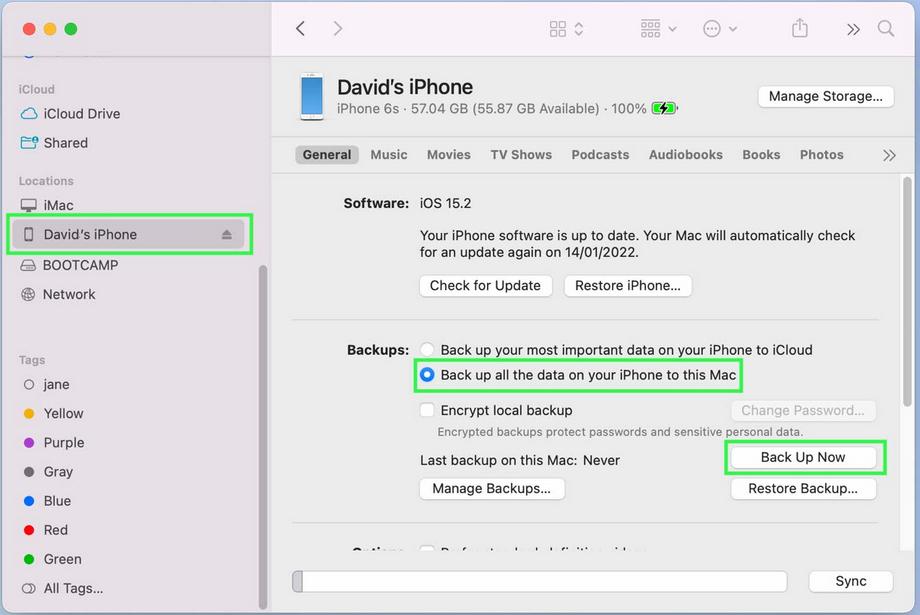The height and width of the screenshot is (615, 920).
Task: Open the Shared folder in sidebar
Action: pos(65,143)
